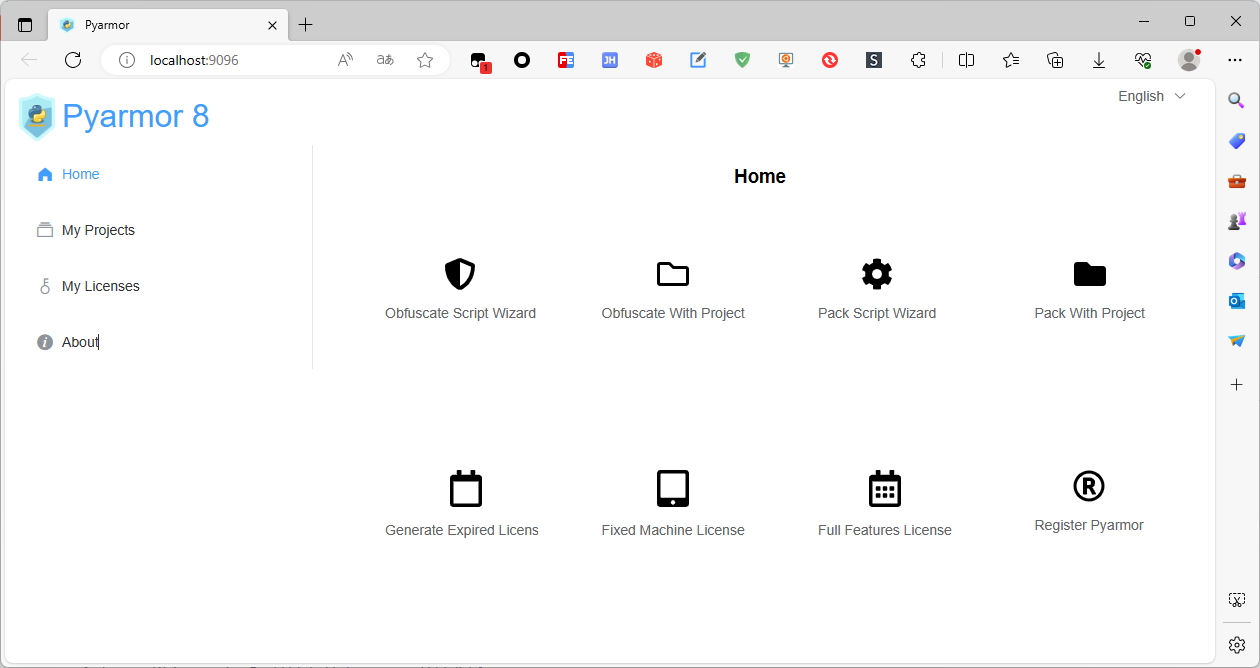This screenshot has width=1260, height=668.
Task: Click the Fixed Machine License tablet icon
Action: click(673, 489)
